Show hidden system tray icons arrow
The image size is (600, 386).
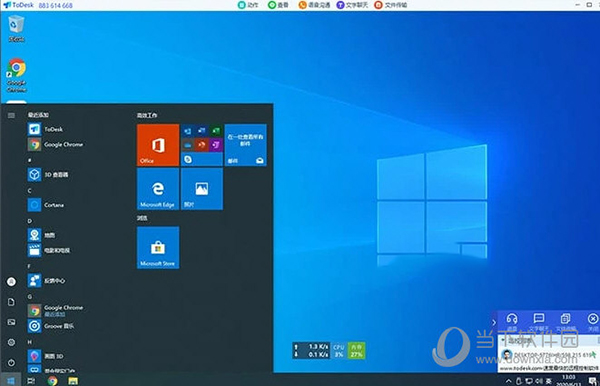pyautogui.click(x=509, y=381)
